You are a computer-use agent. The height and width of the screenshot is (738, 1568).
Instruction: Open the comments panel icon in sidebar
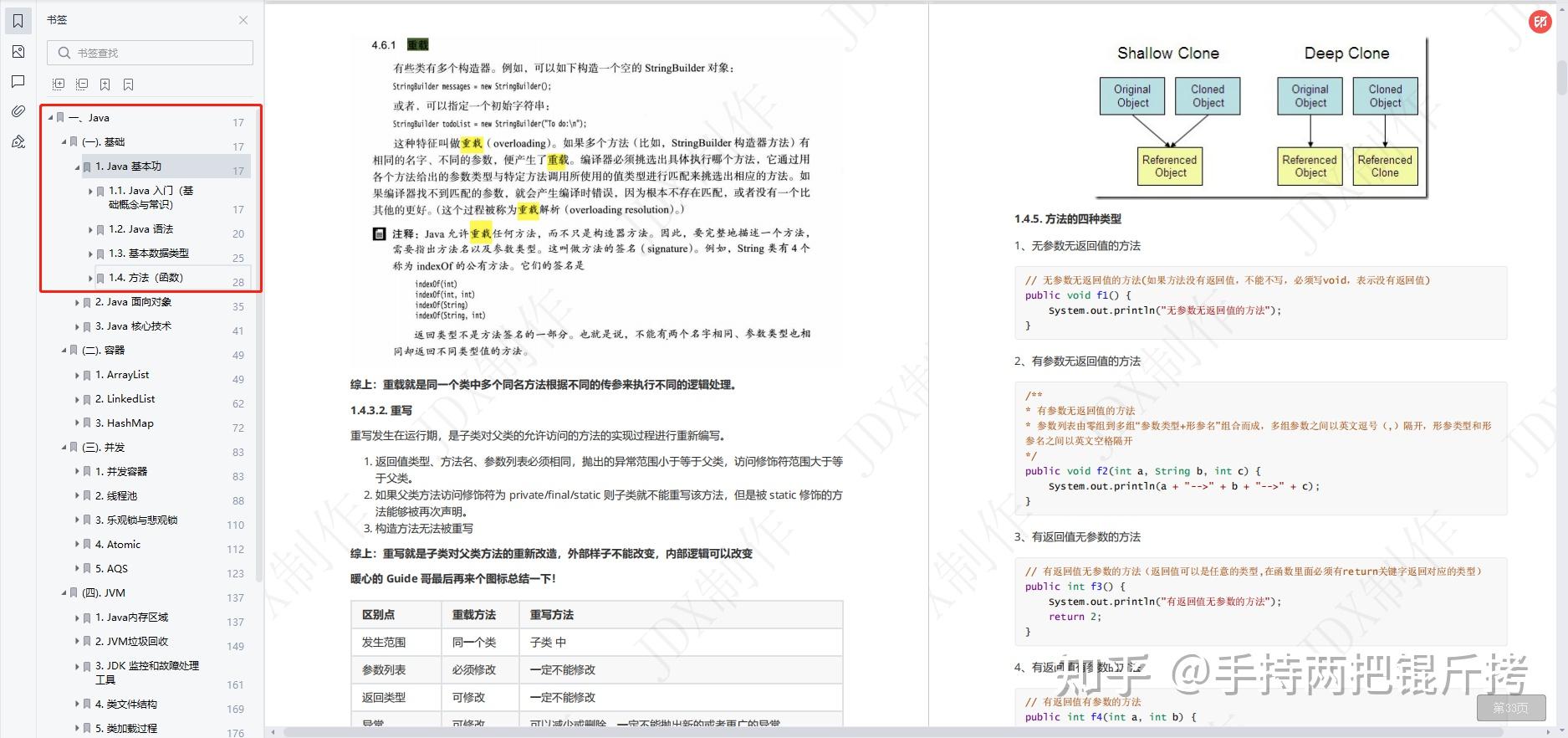coord(18,81)
